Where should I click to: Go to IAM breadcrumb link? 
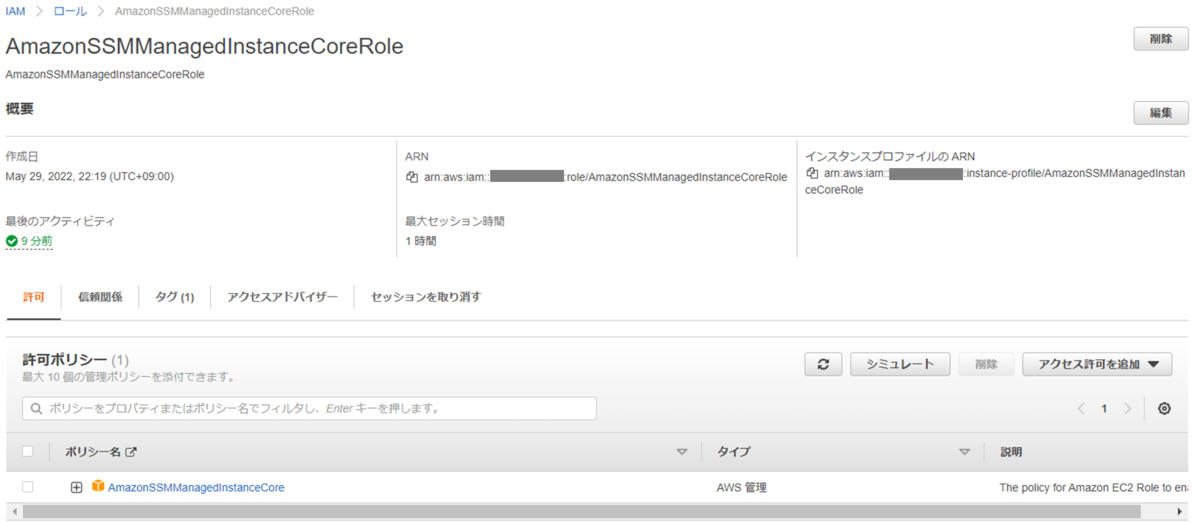point(15,11)
